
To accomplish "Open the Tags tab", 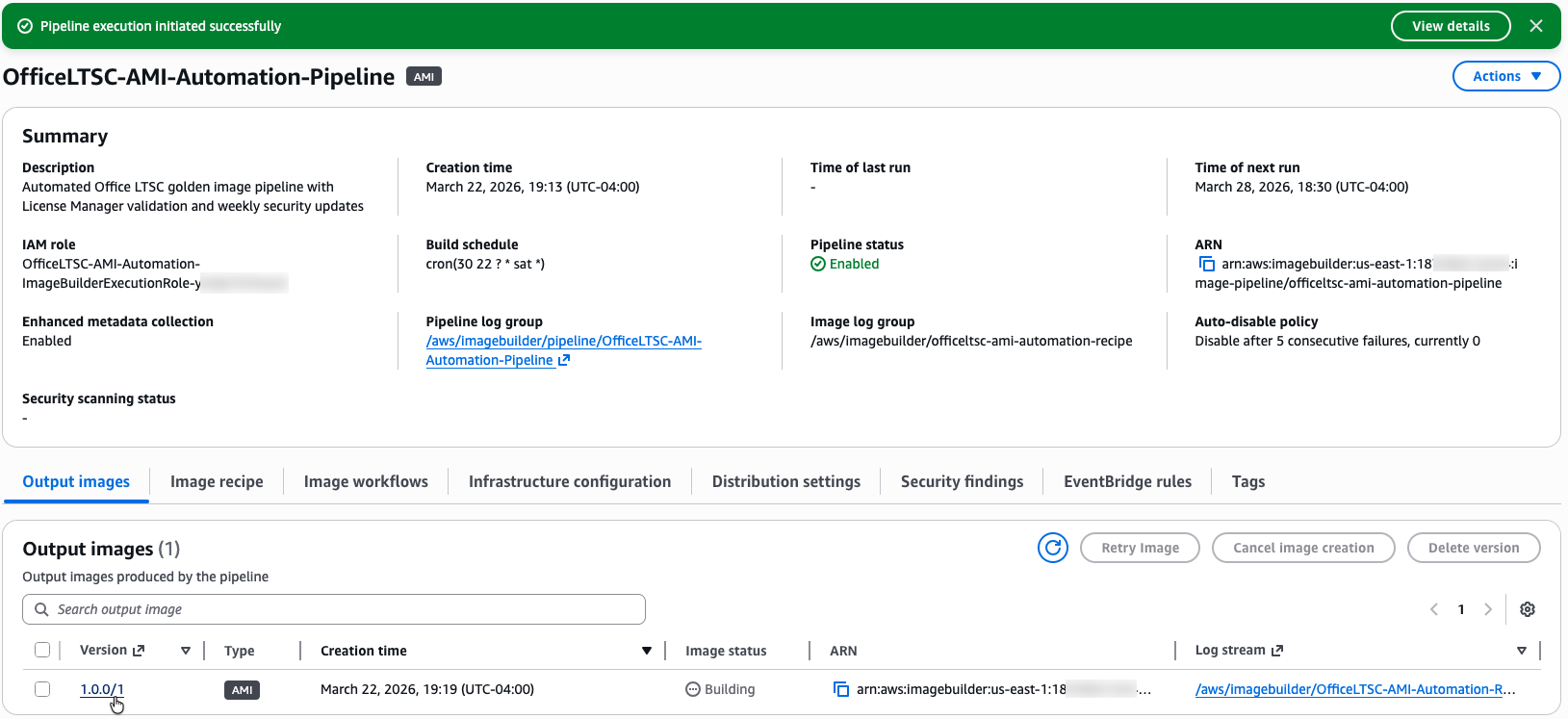I will [1248, 481].
